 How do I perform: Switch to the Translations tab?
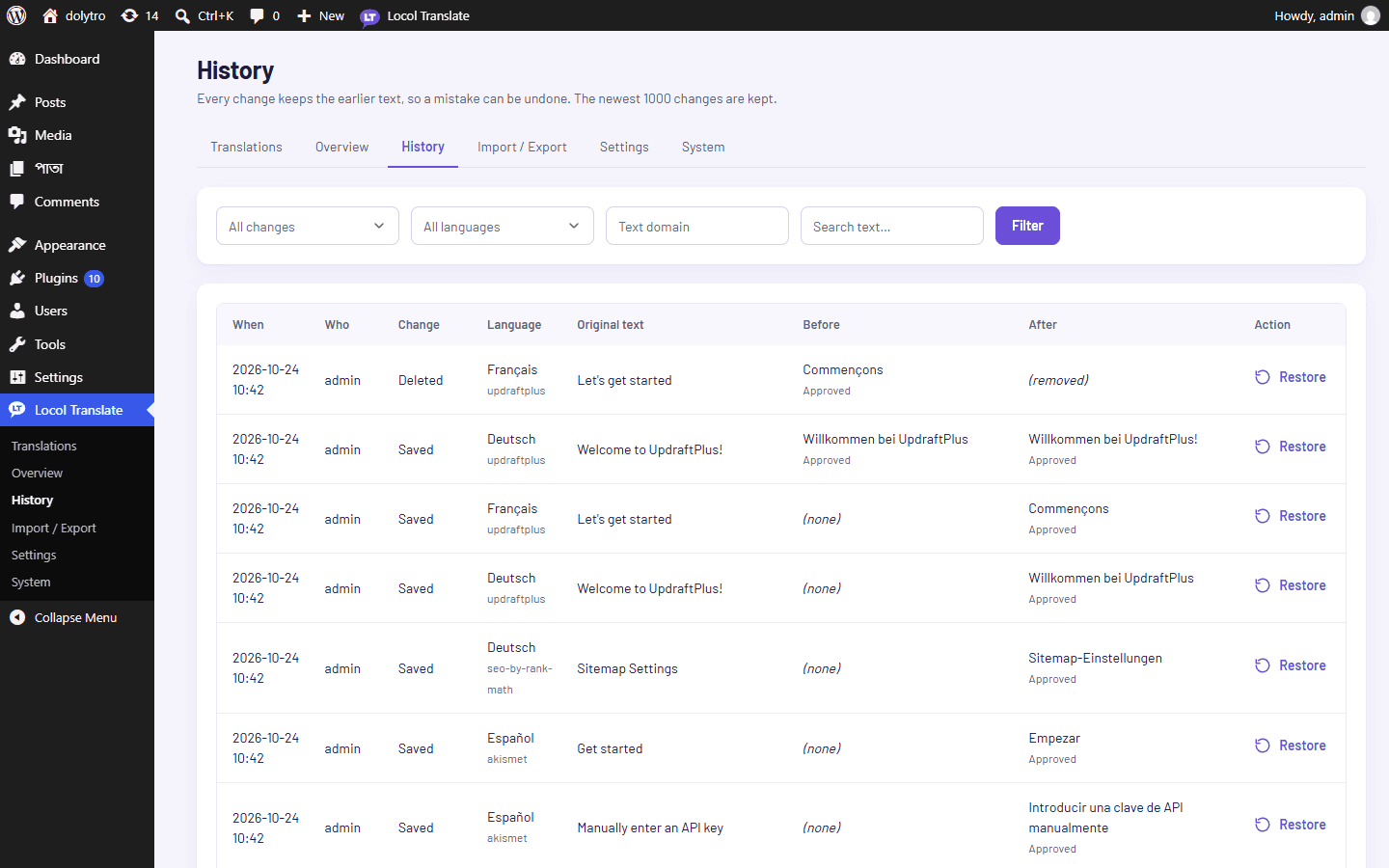point(246,147)
